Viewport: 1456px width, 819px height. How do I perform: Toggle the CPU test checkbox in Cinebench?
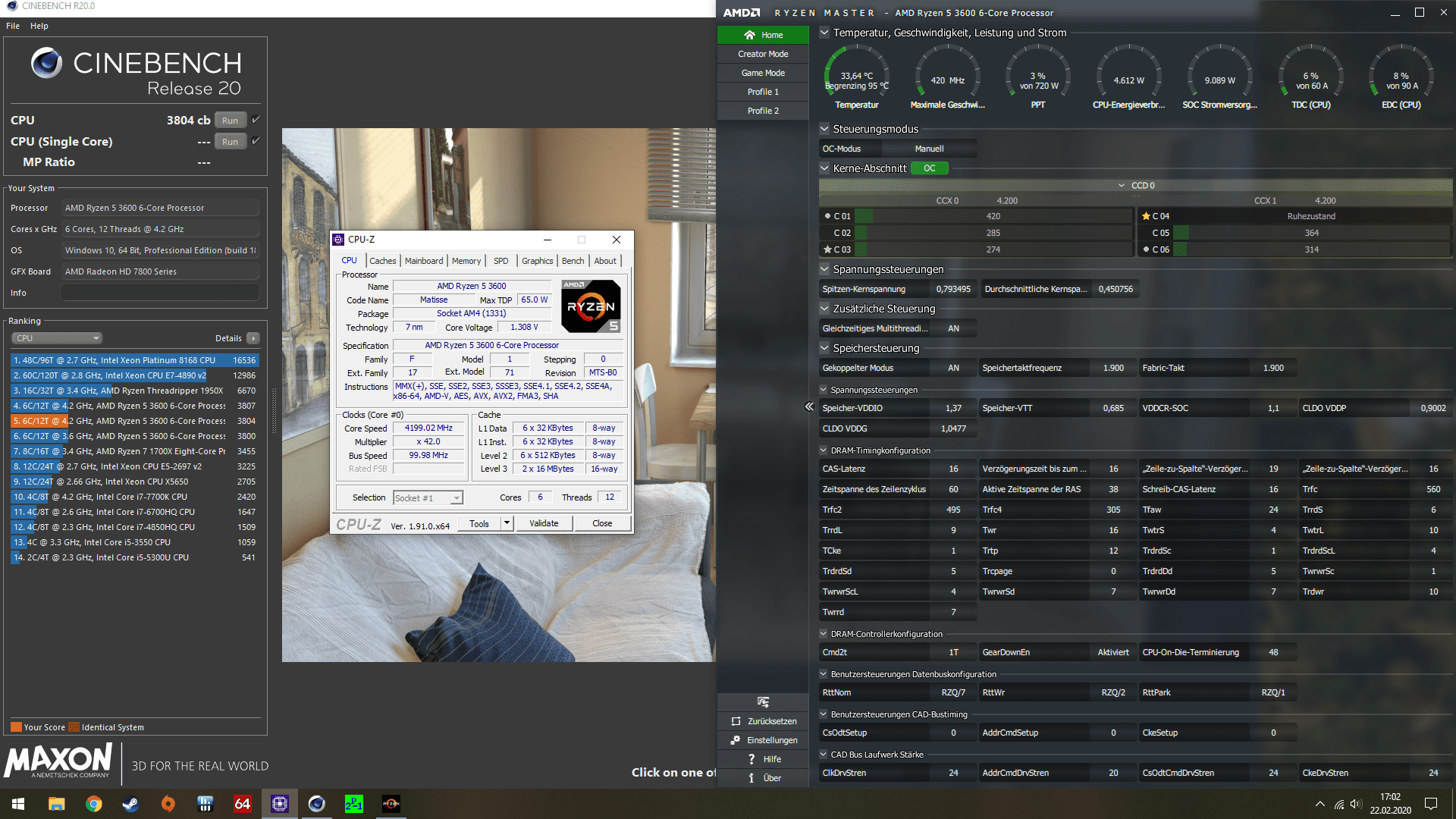pos(256,120)
